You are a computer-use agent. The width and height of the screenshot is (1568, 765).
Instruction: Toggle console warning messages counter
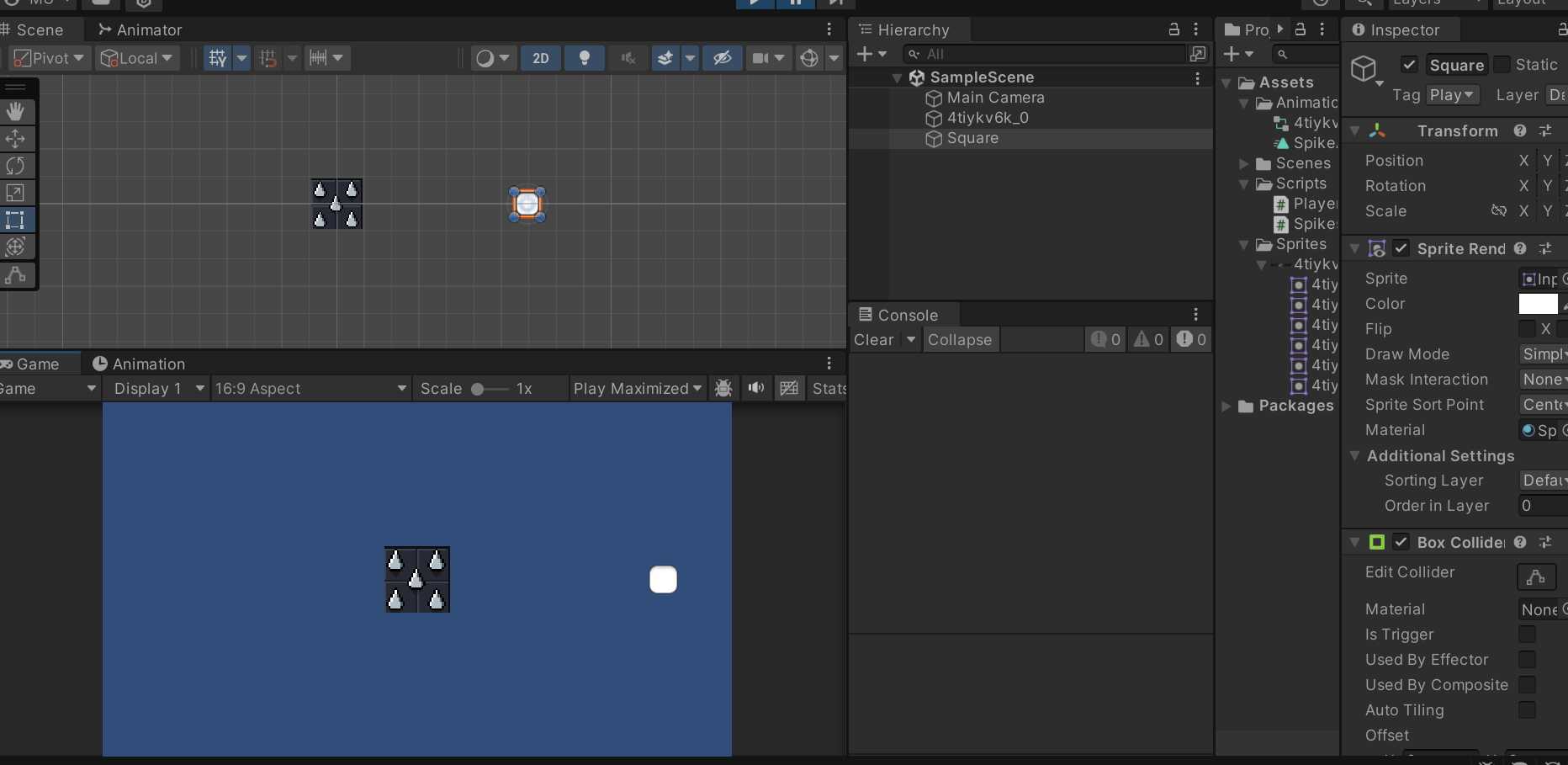point(1148,340)
